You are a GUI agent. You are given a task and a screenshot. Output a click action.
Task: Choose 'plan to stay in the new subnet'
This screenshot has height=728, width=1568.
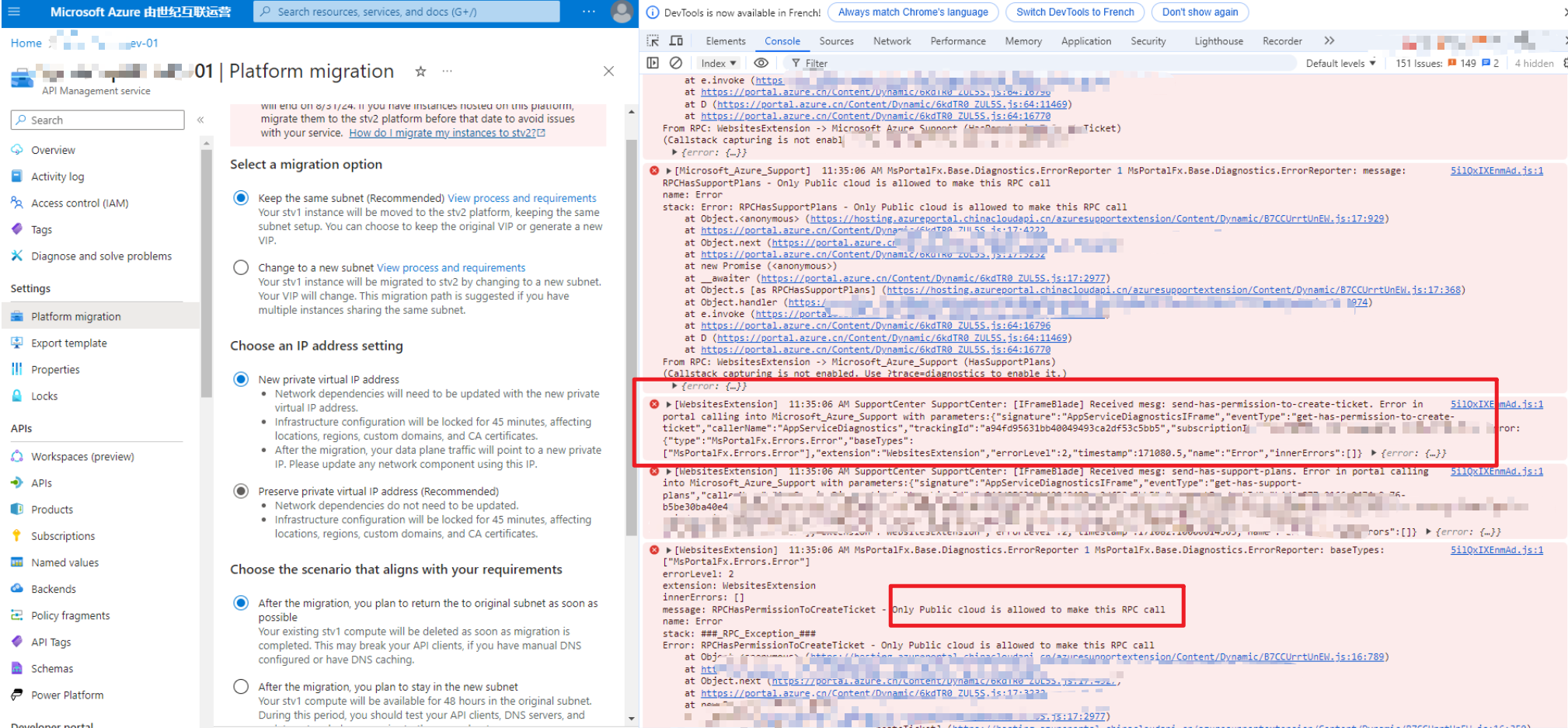(x=241, y=687)
